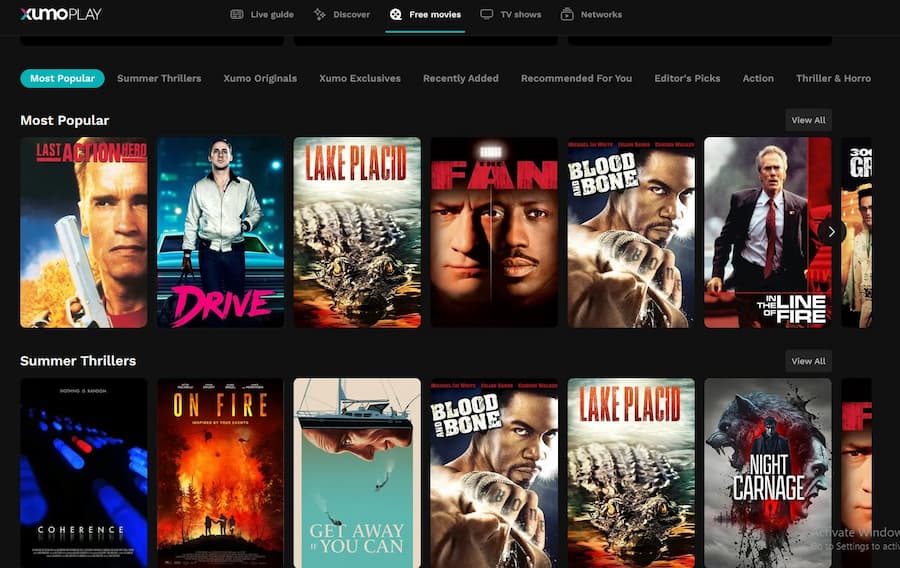Open In the Line of Fire poster

pos(767,232)
